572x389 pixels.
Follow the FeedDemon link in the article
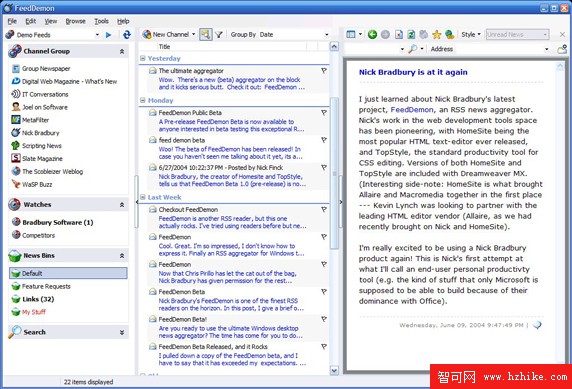(412, 109)
